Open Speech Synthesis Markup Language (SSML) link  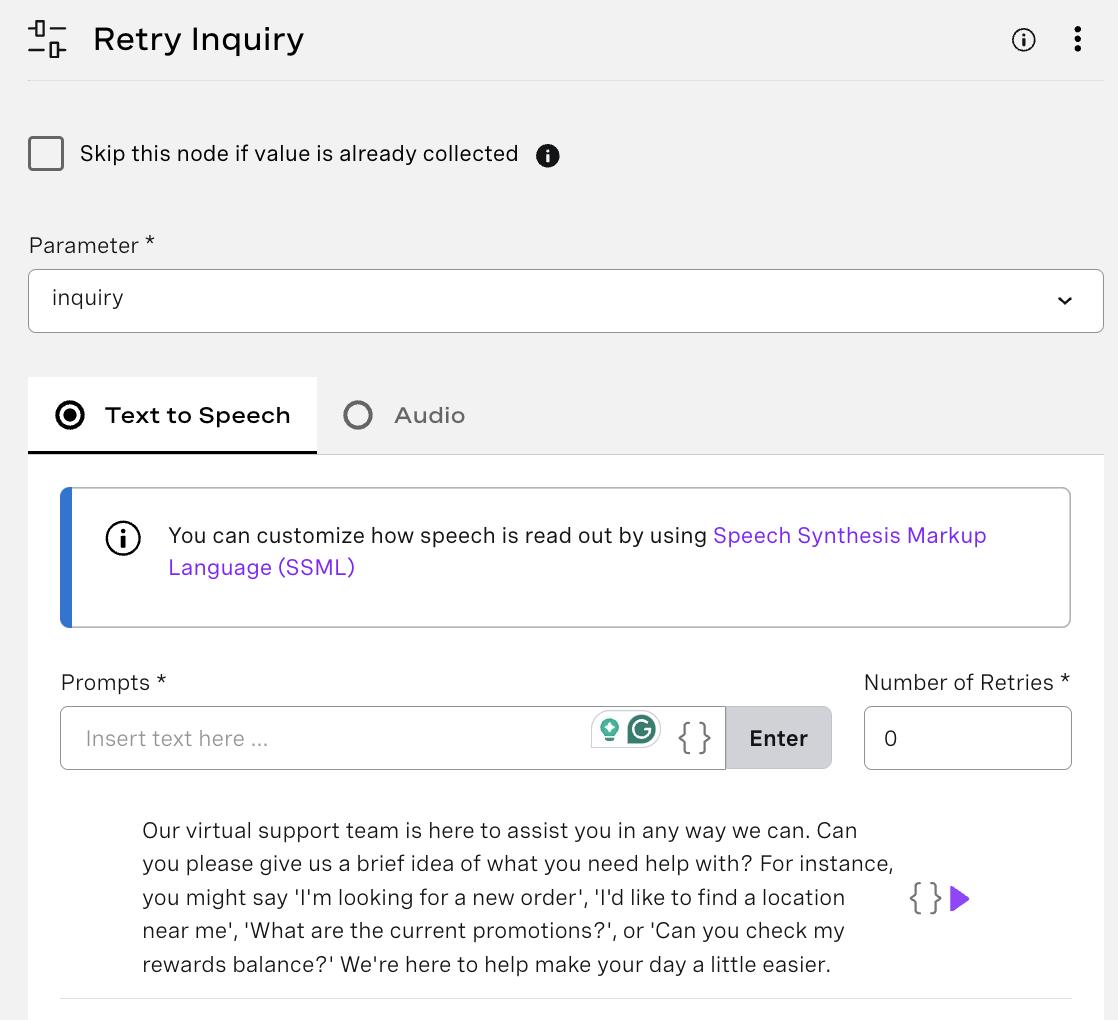(x=577, y=551)
